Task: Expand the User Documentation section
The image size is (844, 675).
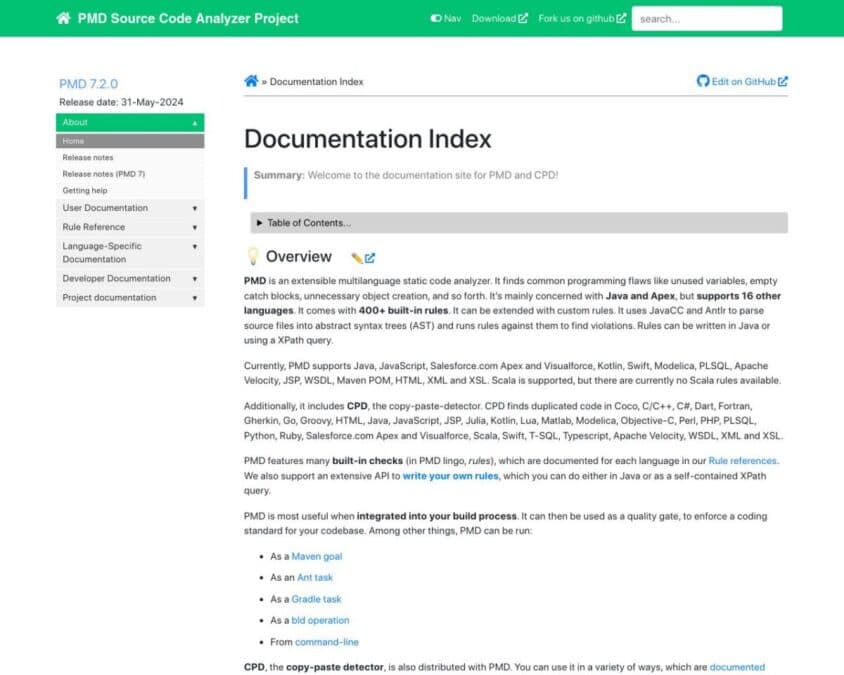Action: [x=130, y=208]
